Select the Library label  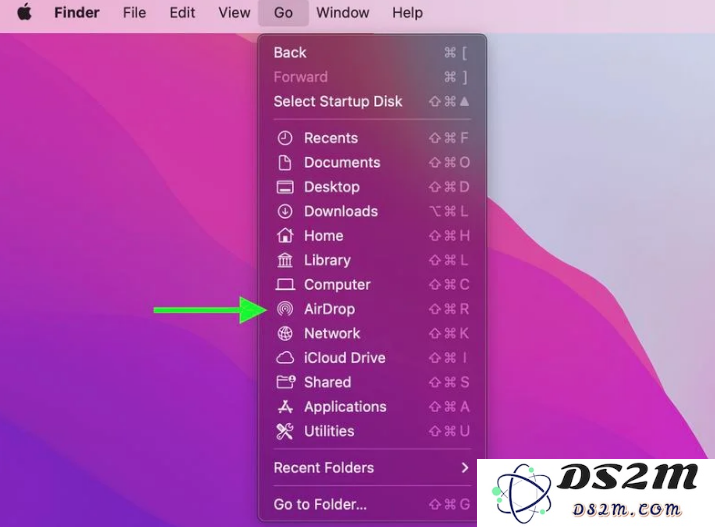(x=327, y=260)
